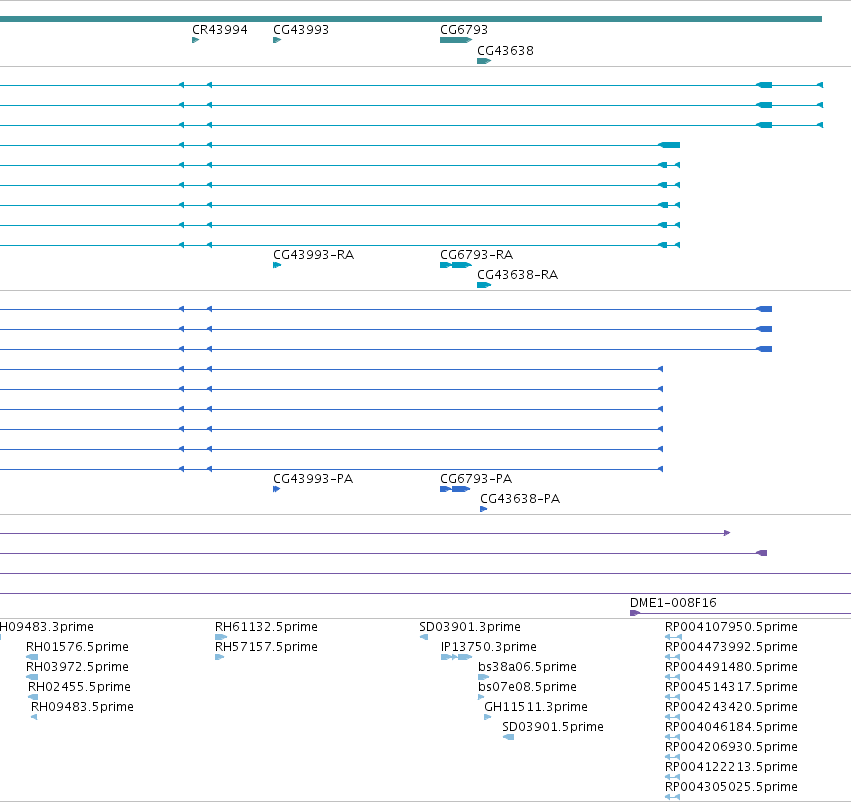Screen dimensions: 851x802
Task: Select the CG6793-PA protein label
Action: [x=476, y=479]
